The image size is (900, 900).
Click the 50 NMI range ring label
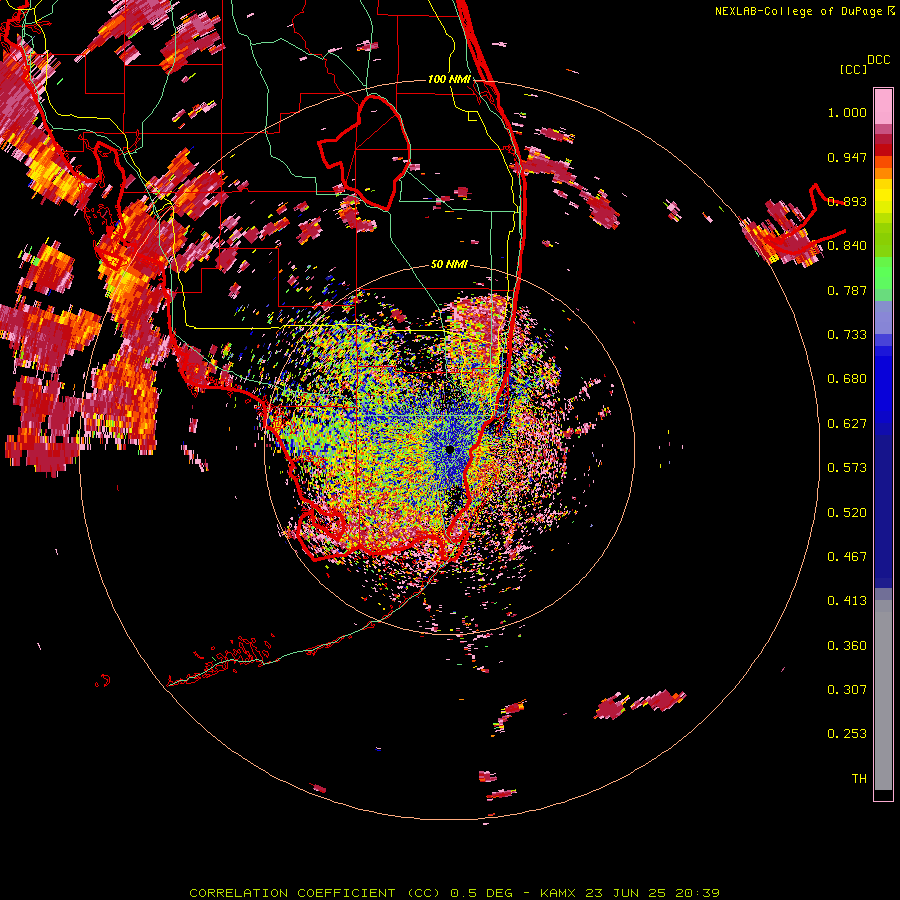(x=449, y=265)
